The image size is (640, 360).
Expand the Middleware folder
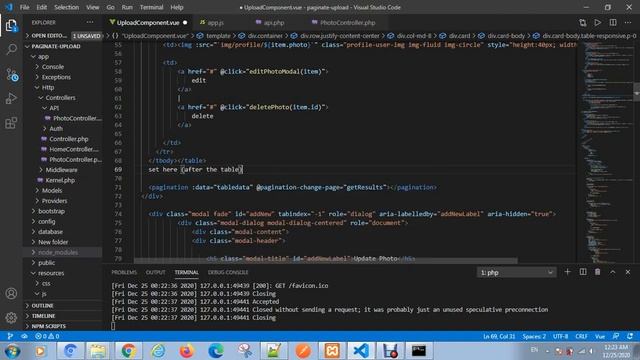click(x=61, y=170)
